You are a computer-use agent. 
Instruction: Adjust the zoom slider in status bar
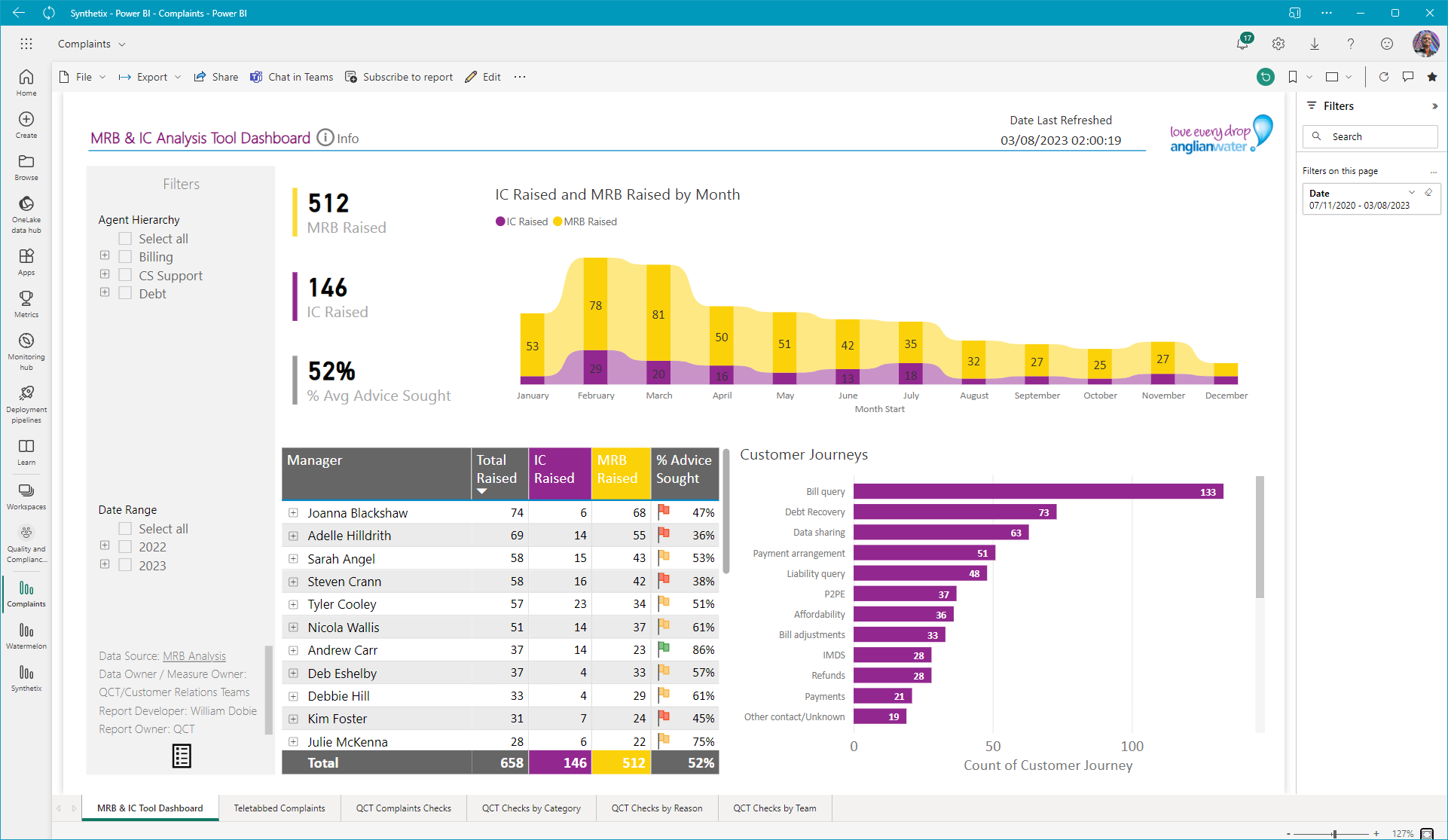(x=1334, y=834)
